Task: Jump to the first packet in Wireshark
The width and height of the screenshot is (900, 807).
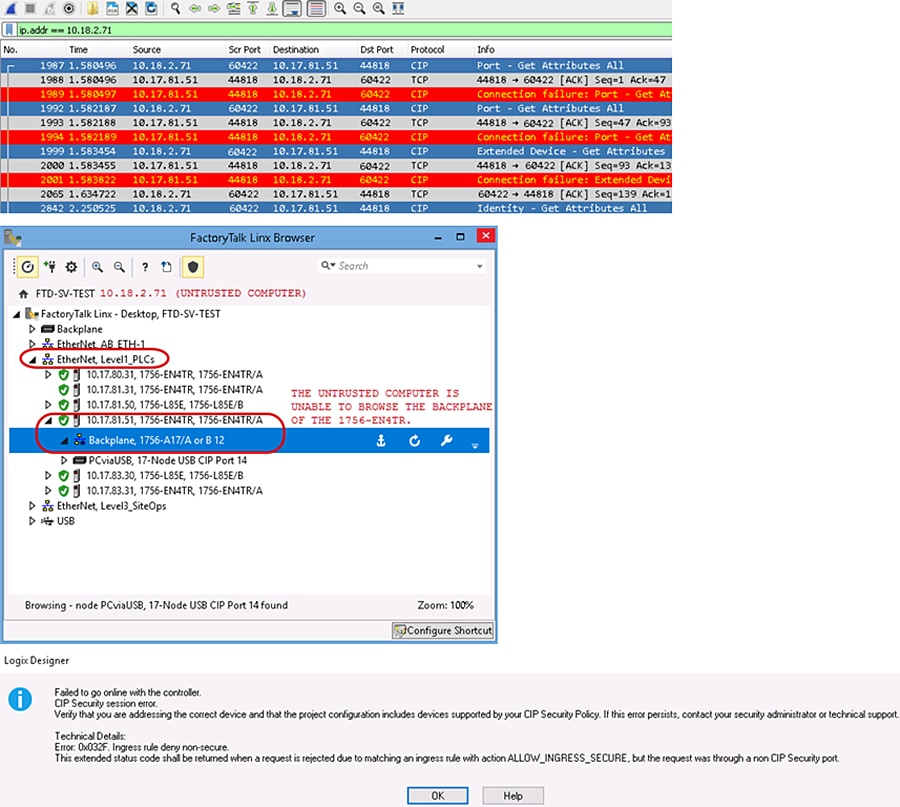Action: pyautogui.click(x=253, y=8)
